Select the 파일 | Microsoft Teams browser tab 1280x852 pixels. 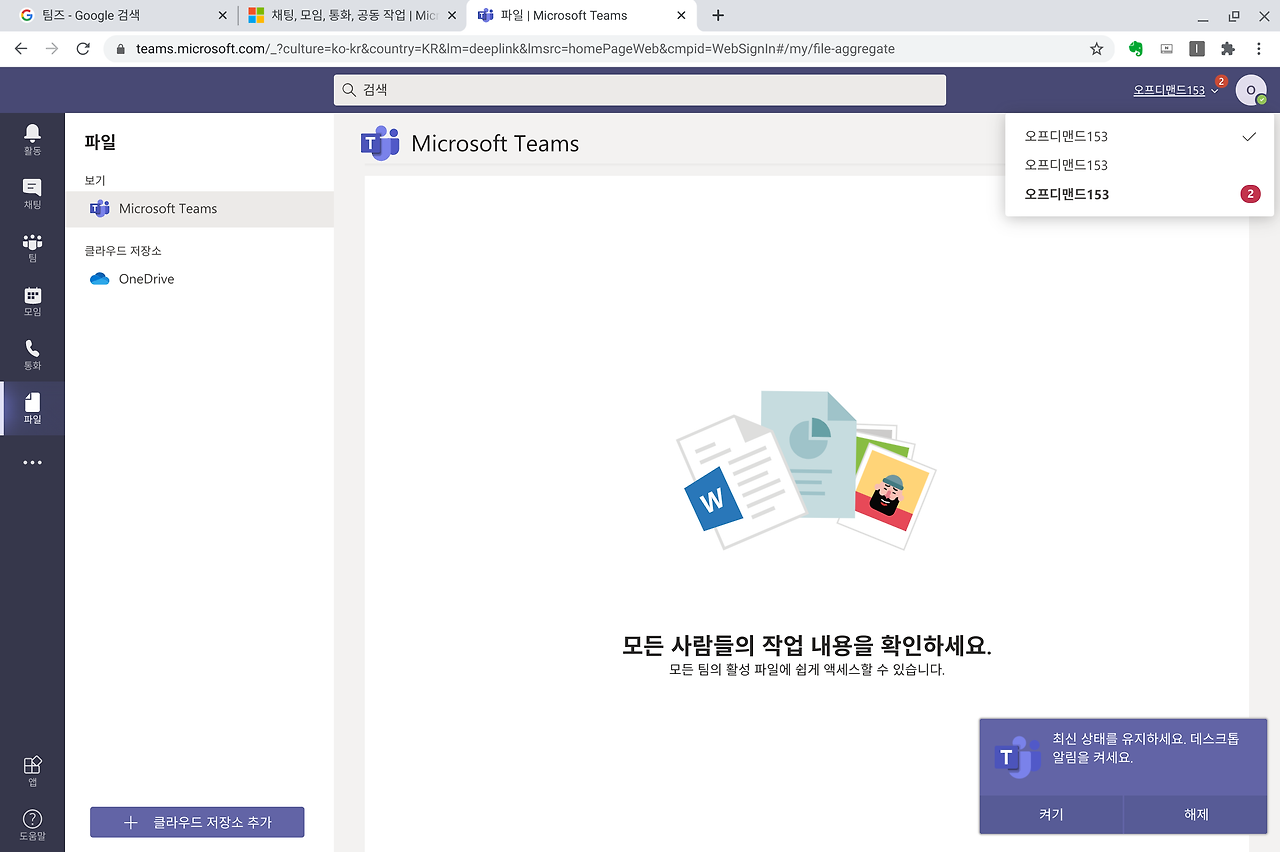[x=581, y=16]
